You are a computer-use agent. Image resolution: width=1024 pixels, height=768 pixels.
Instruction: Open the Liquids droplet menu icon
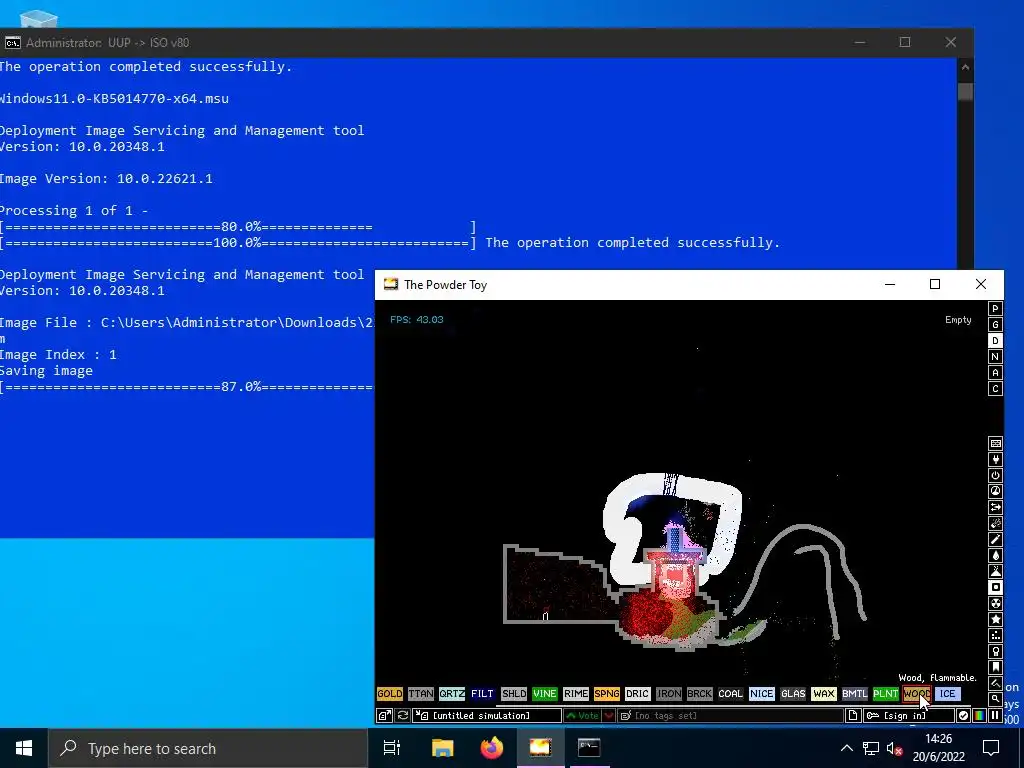click(995, 554)
